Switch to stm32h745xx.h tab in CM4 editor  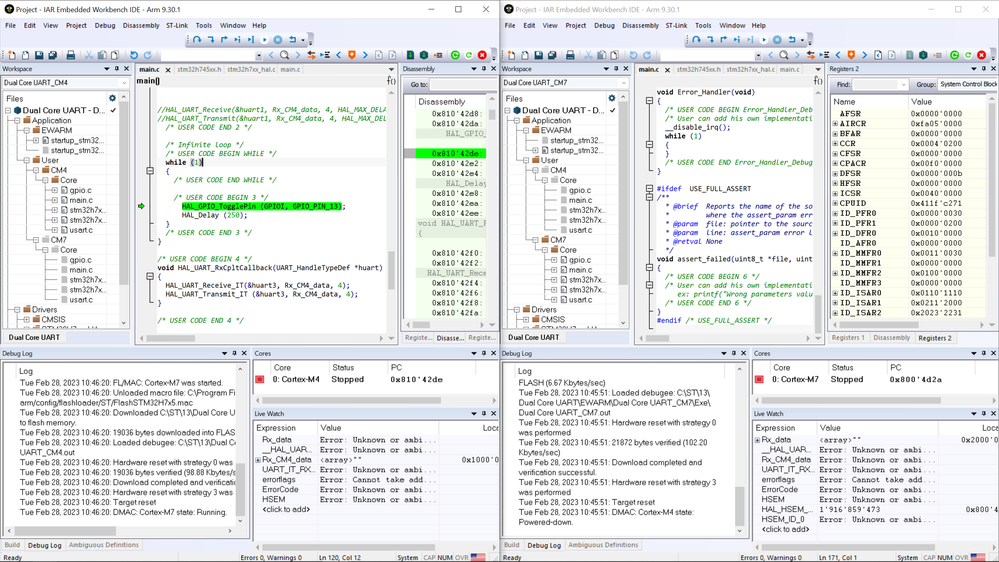click(x=199, y=69)
